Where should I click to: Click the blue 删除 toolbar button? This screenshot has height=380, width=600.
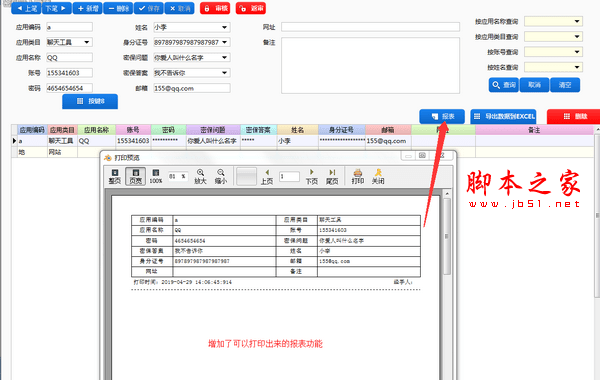point(118,8)
